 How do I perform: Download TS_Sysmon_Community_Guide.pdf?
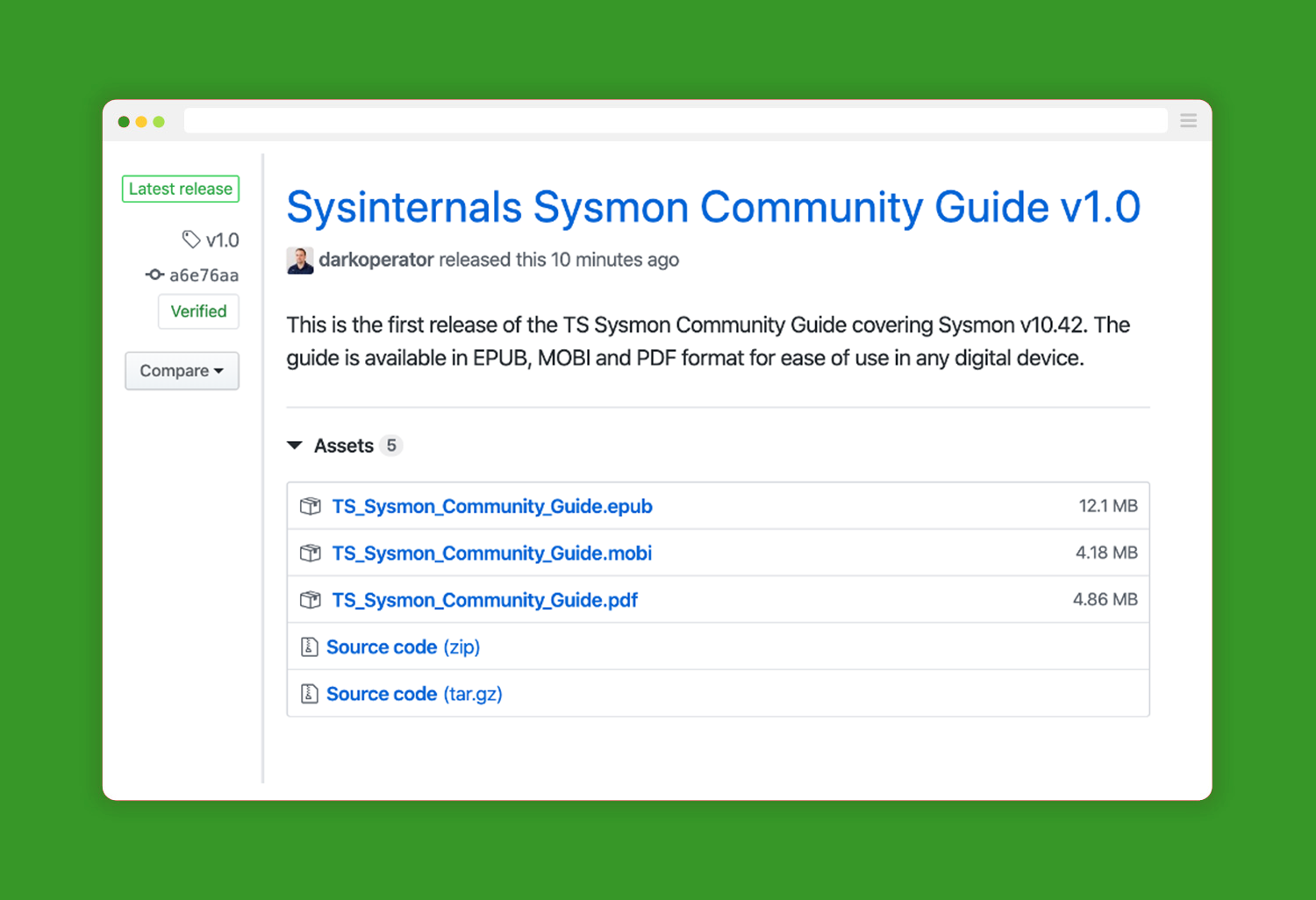point(484,600)
